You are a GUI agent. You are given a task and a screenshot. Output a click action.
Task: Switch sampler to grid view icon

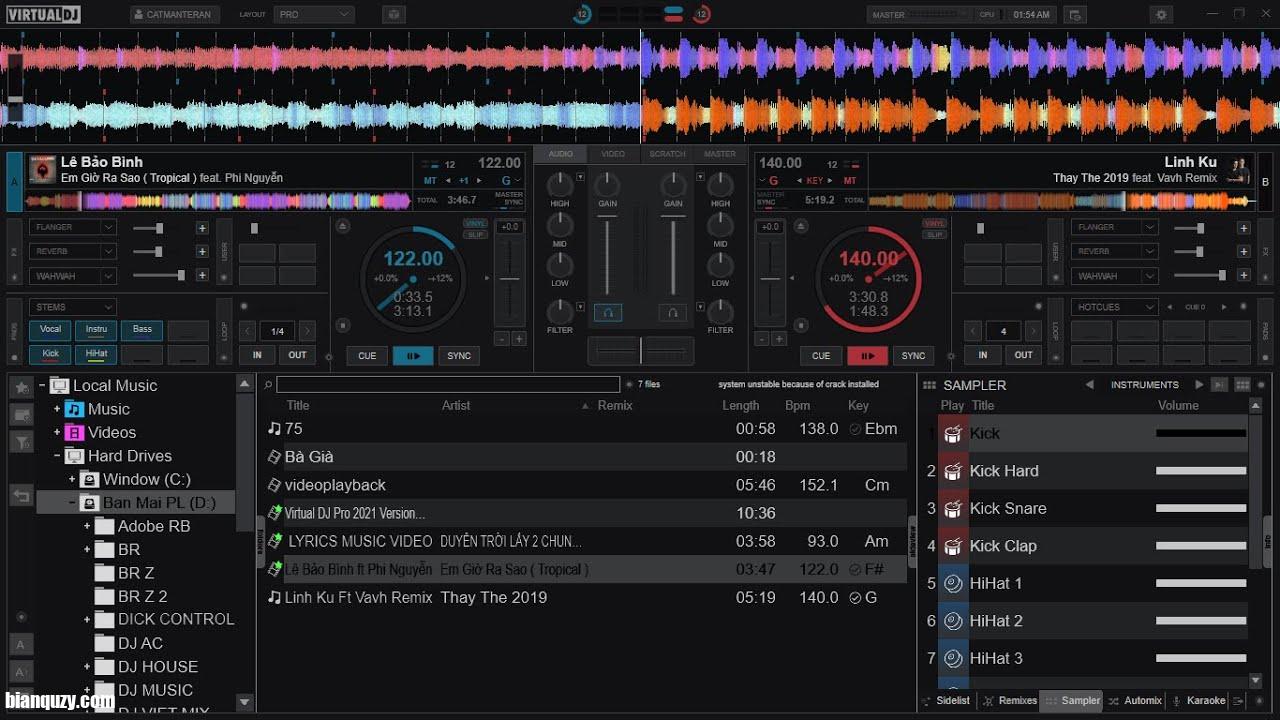1243,385
